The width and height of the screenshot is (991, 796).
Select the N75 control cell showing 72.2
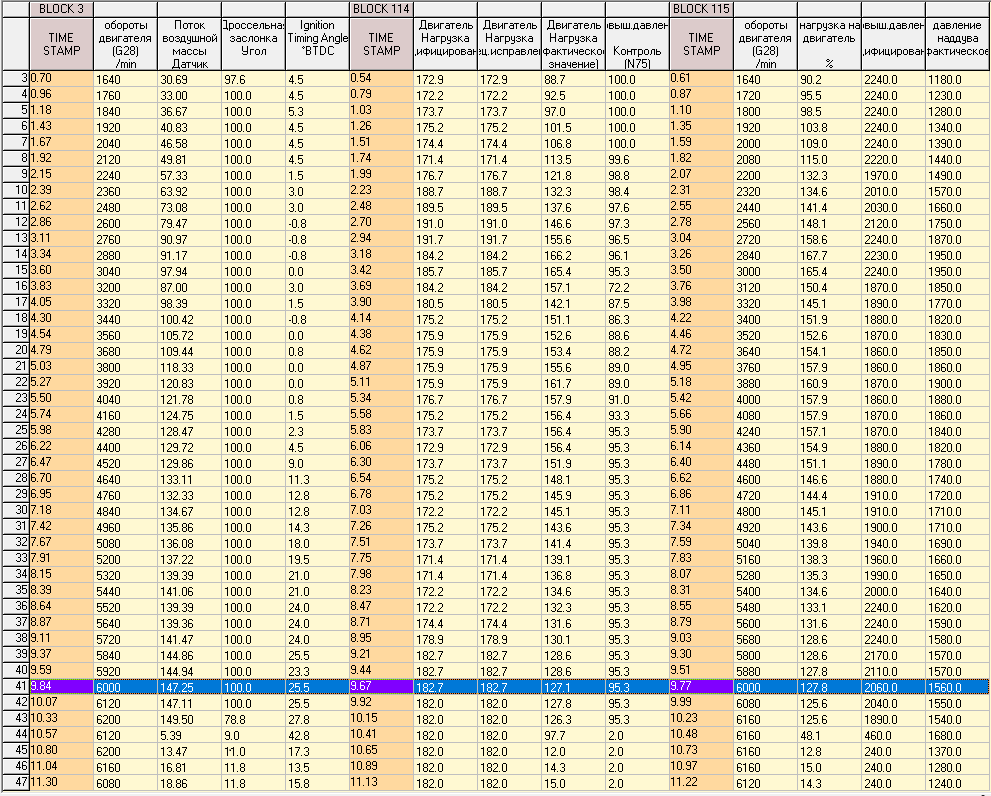[x=637, y=286]
